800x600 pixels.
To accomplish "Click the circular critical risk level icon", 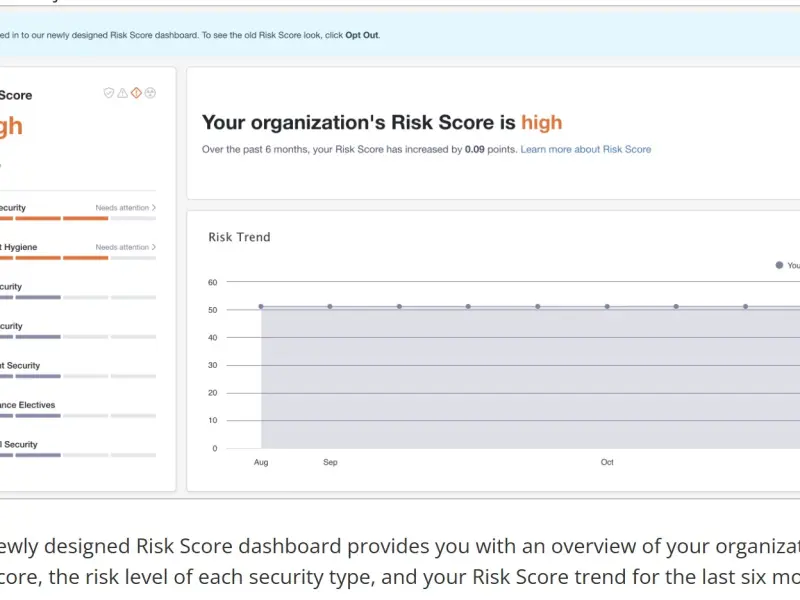I will point(150,93).
